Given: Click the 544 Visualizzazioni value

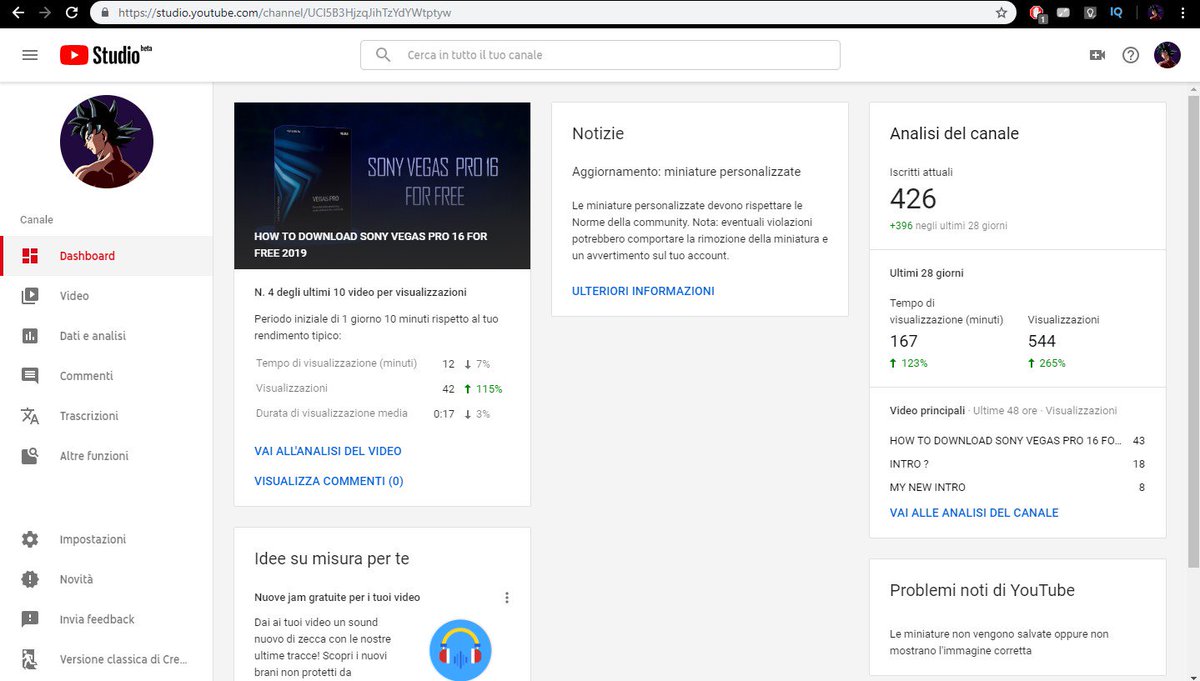Looking at the screenshot, I should point(1042,341).
